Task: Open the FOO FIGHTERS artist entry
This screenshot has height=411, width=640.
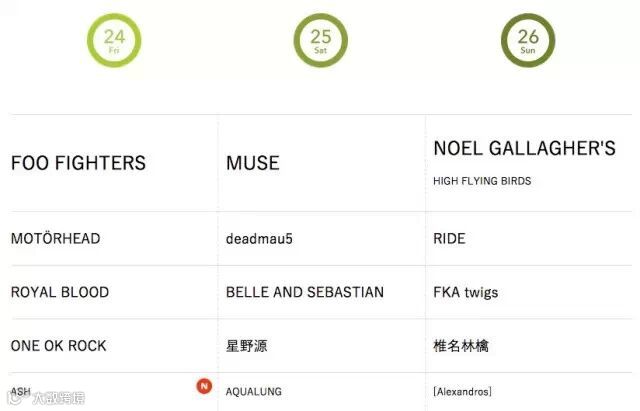Action: tap(78, 163)
